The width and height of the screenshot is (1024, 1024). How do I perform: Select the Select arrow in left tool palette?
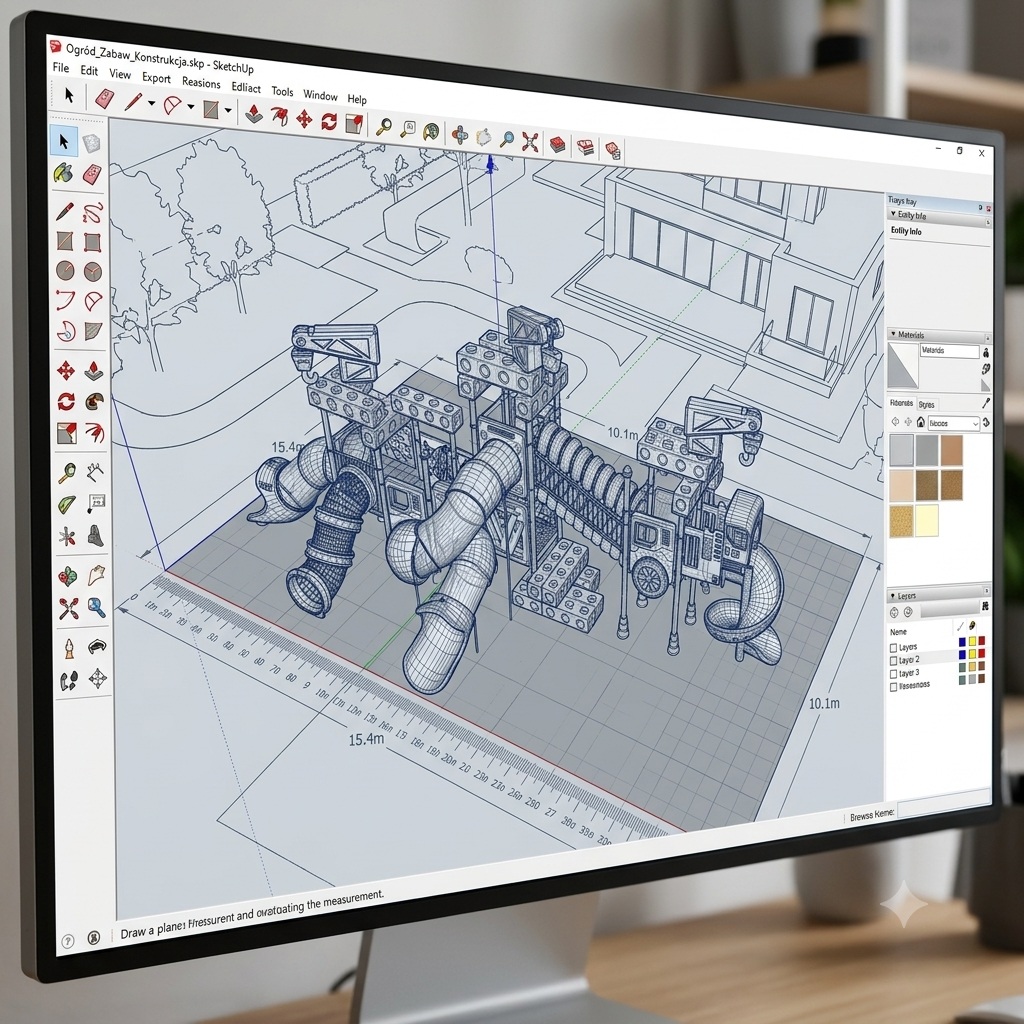[x=64, y=140]
